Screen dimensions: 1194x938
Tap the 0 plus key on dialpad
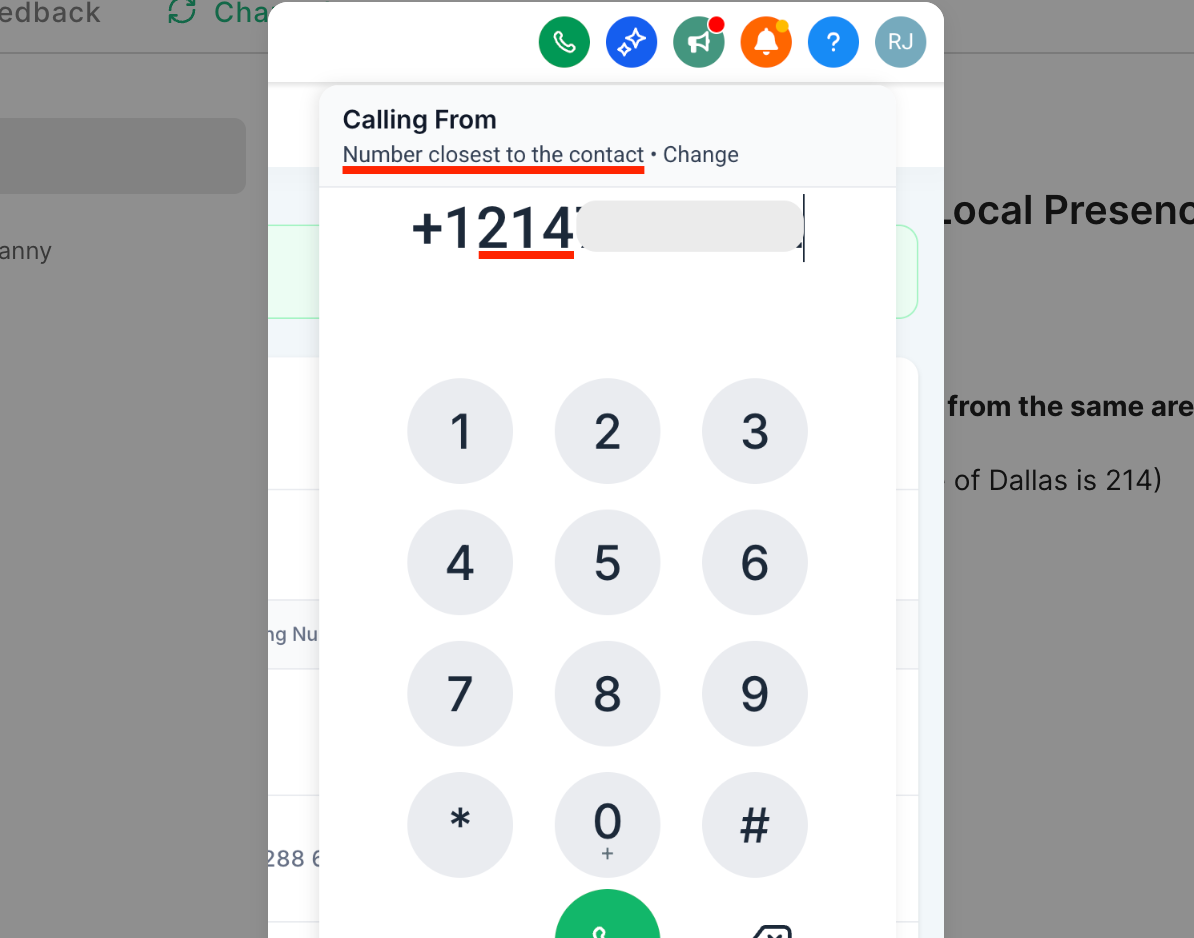[608, 825]
